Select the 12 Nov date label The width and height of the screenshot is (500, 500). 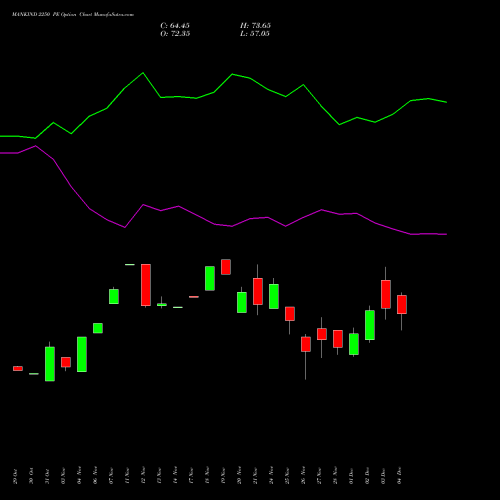coord(143,476)
